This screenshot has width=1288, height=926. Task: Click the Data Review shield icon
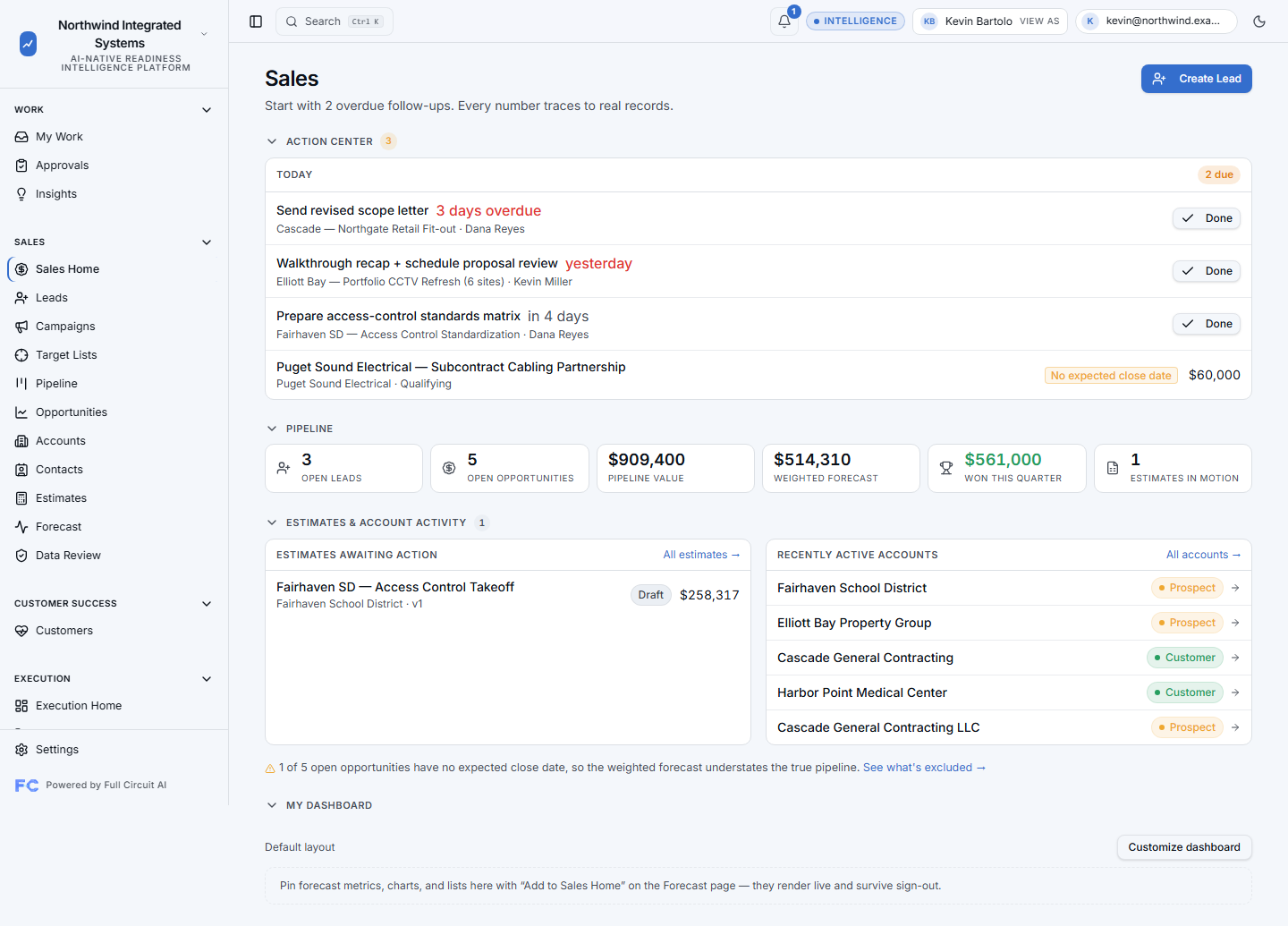click(x=21, y=556)
